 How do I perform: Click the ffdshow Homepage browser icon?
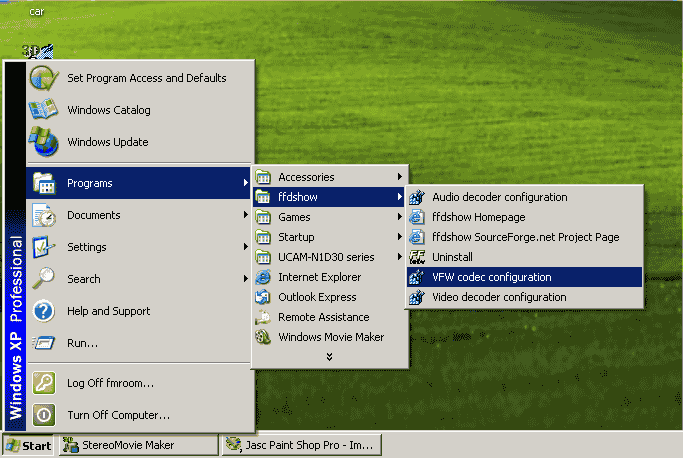pos(417,217)
